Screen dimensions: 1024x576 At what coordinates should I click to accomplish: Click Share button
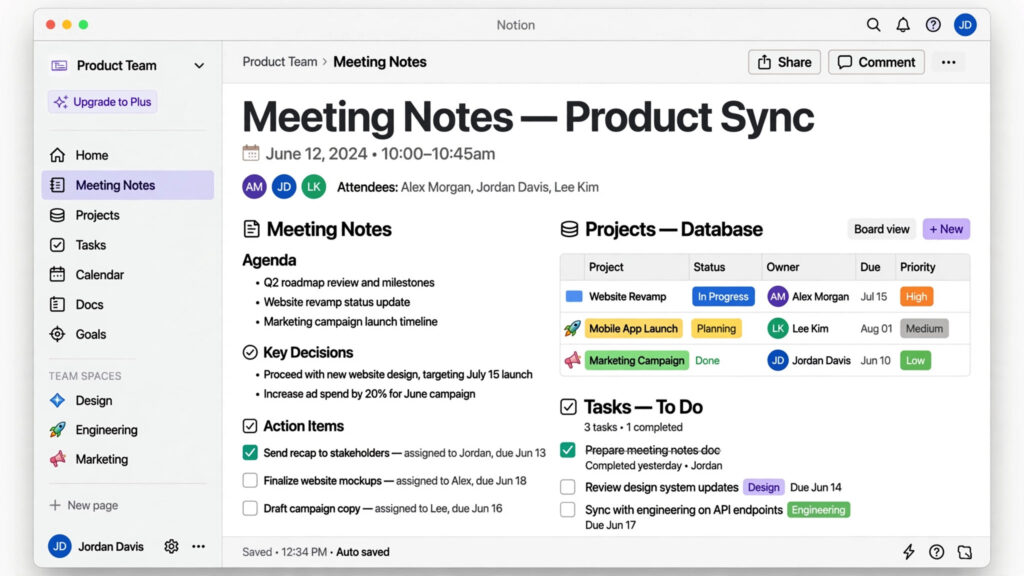pos(784,62)
